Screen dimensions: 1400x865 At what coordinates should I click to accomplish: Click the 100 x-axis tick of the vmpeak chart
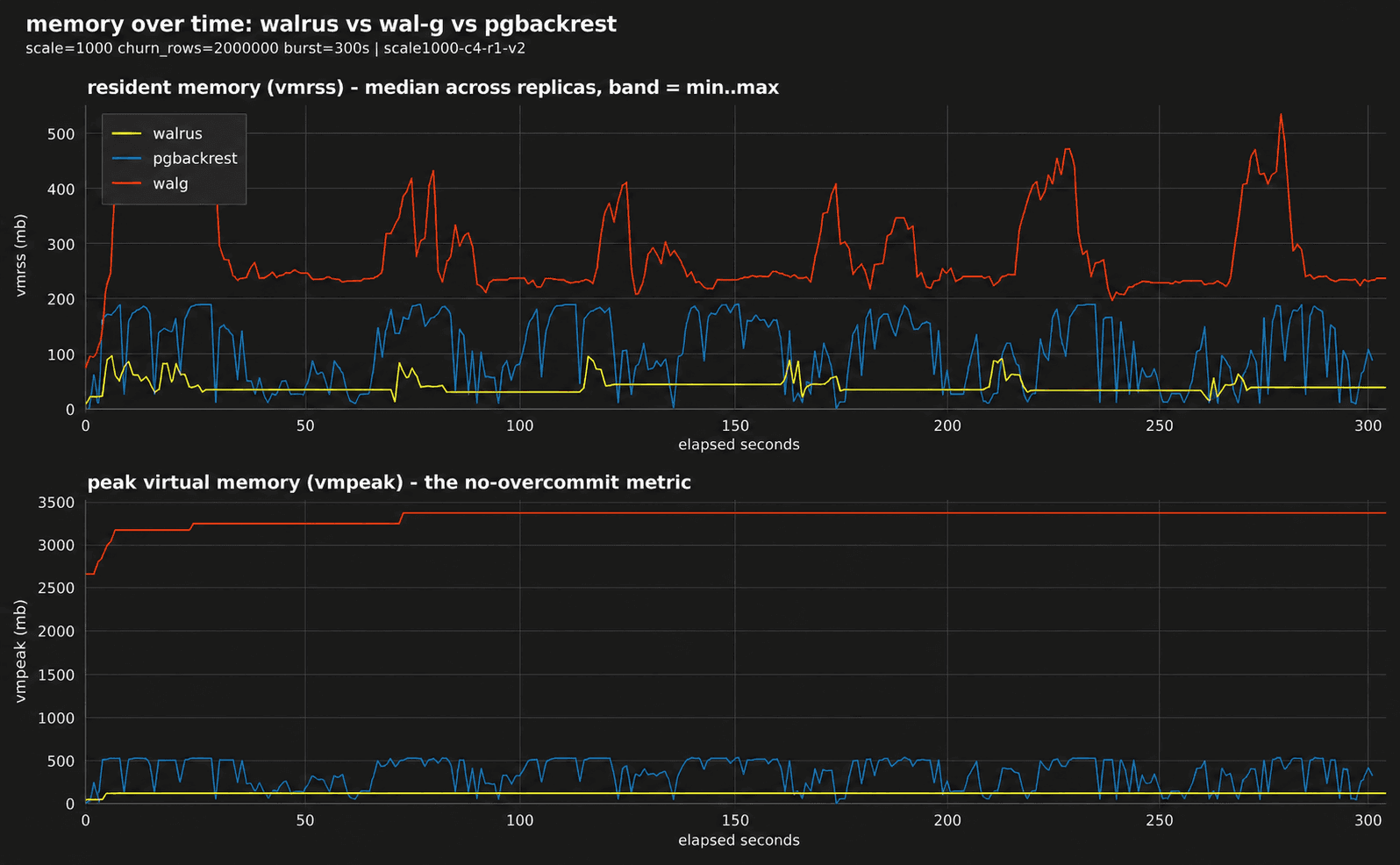pyautogui.click(x=519, y=821)
